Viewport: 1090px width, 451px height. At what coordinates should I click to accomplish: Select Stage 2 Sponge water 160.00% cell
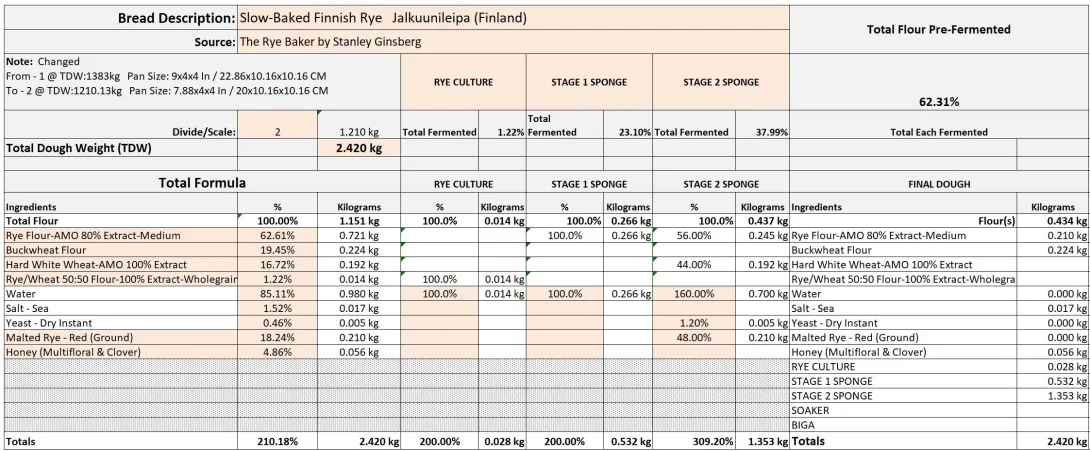click(693, 294)
